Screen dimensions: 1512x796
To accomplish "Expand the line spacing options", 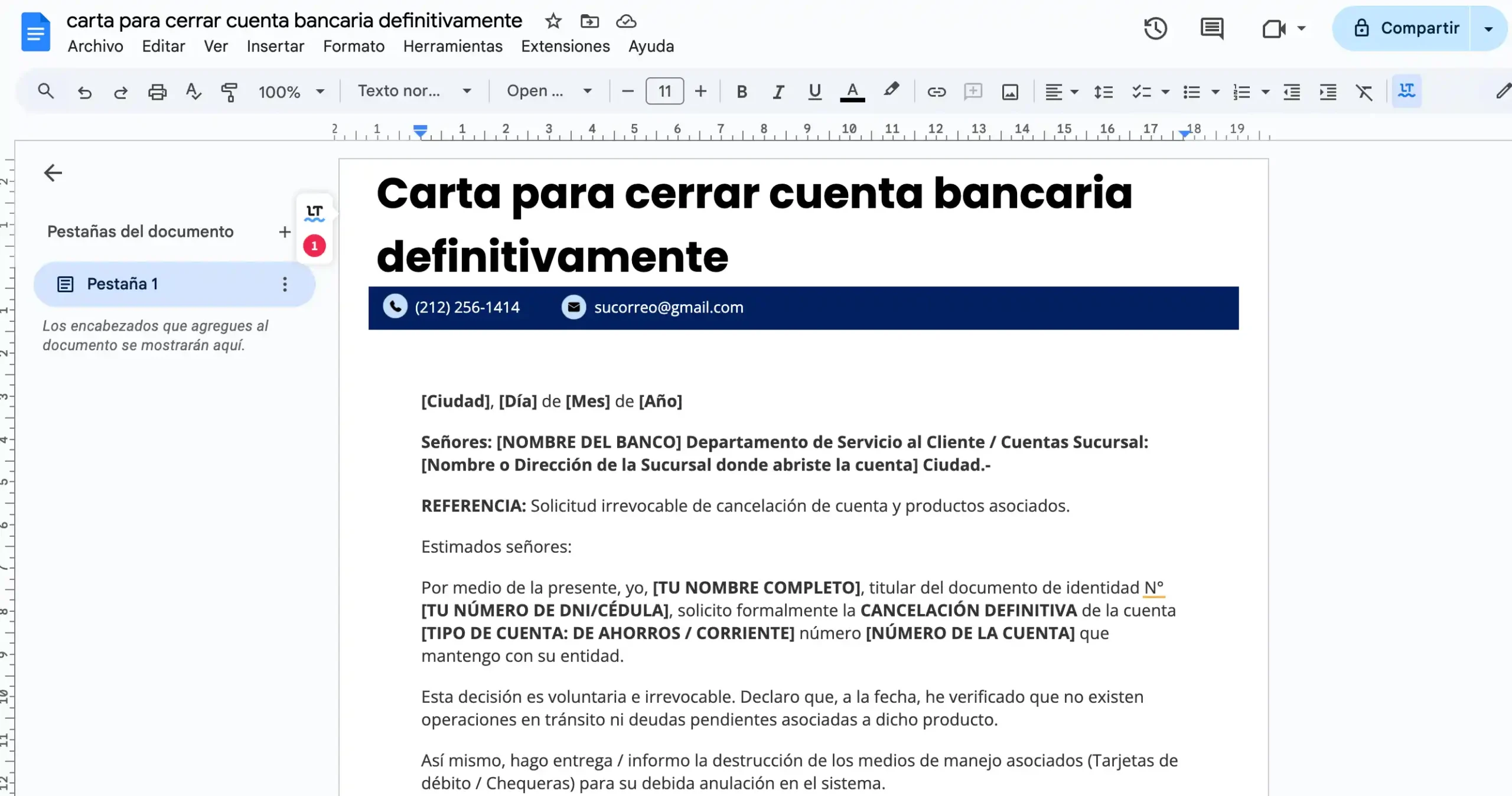I will click(1102, 92).
